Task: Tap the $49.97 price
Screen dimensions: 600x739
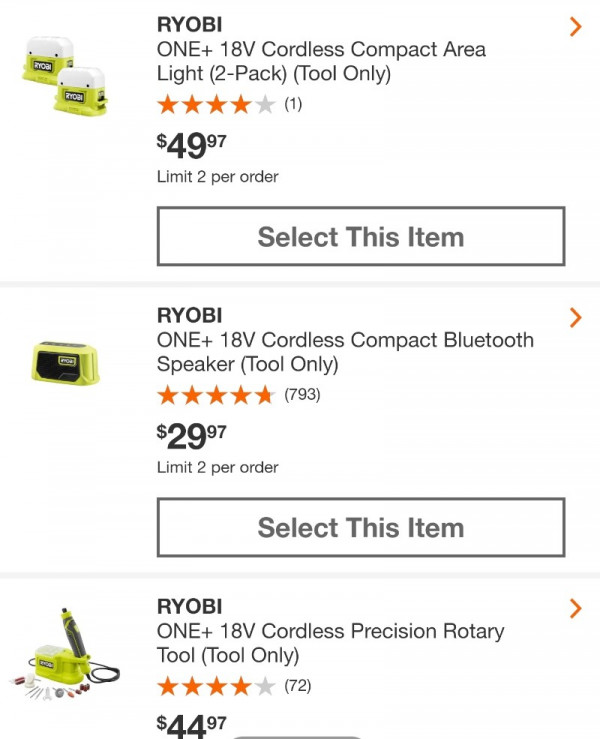Action: (191, 146)
